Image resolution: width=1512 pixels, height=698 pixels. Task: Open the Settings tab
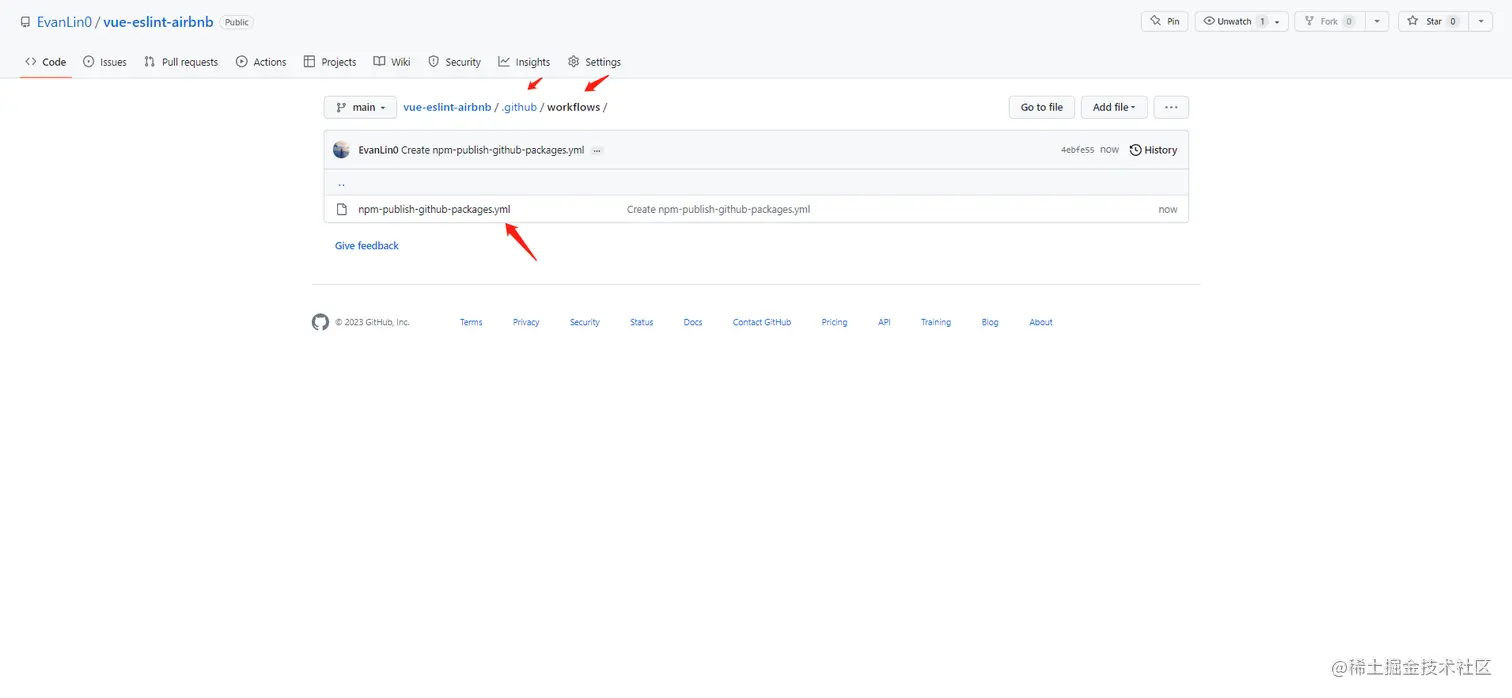[x=594, y=62]
